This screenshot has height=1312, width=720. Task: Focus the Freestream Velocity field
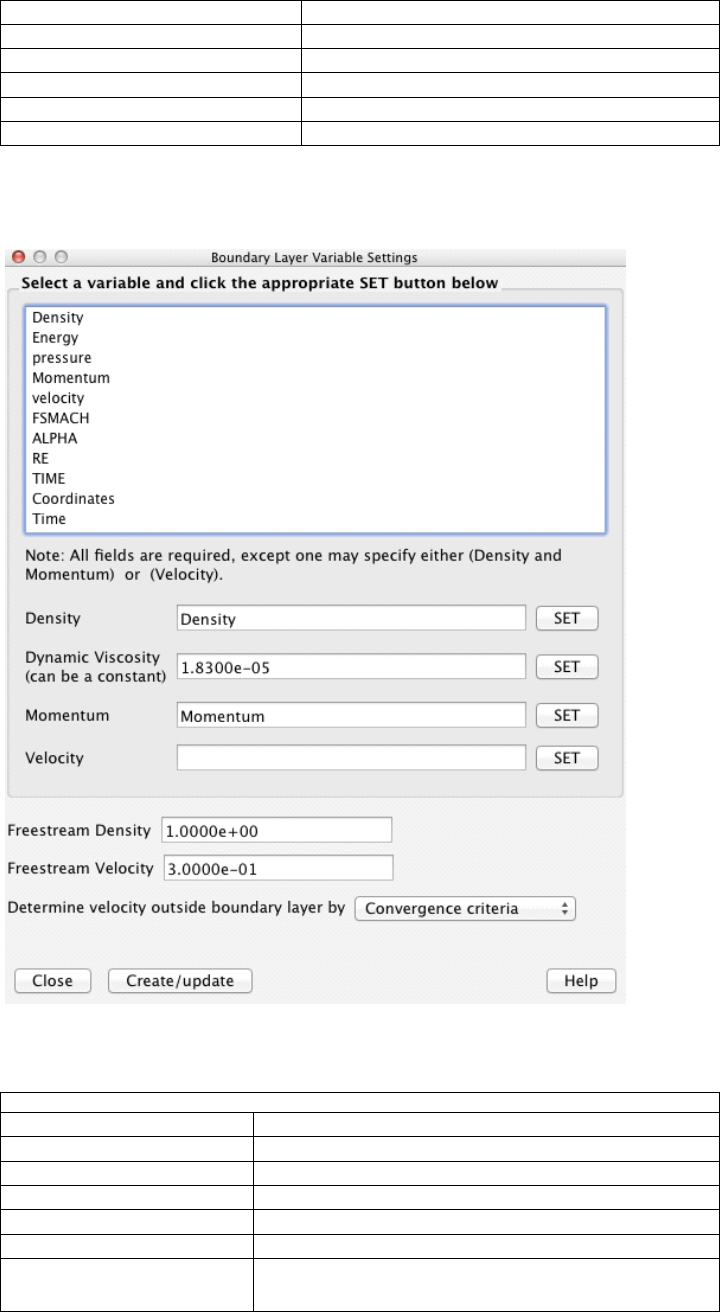click(x=278, y=868)
